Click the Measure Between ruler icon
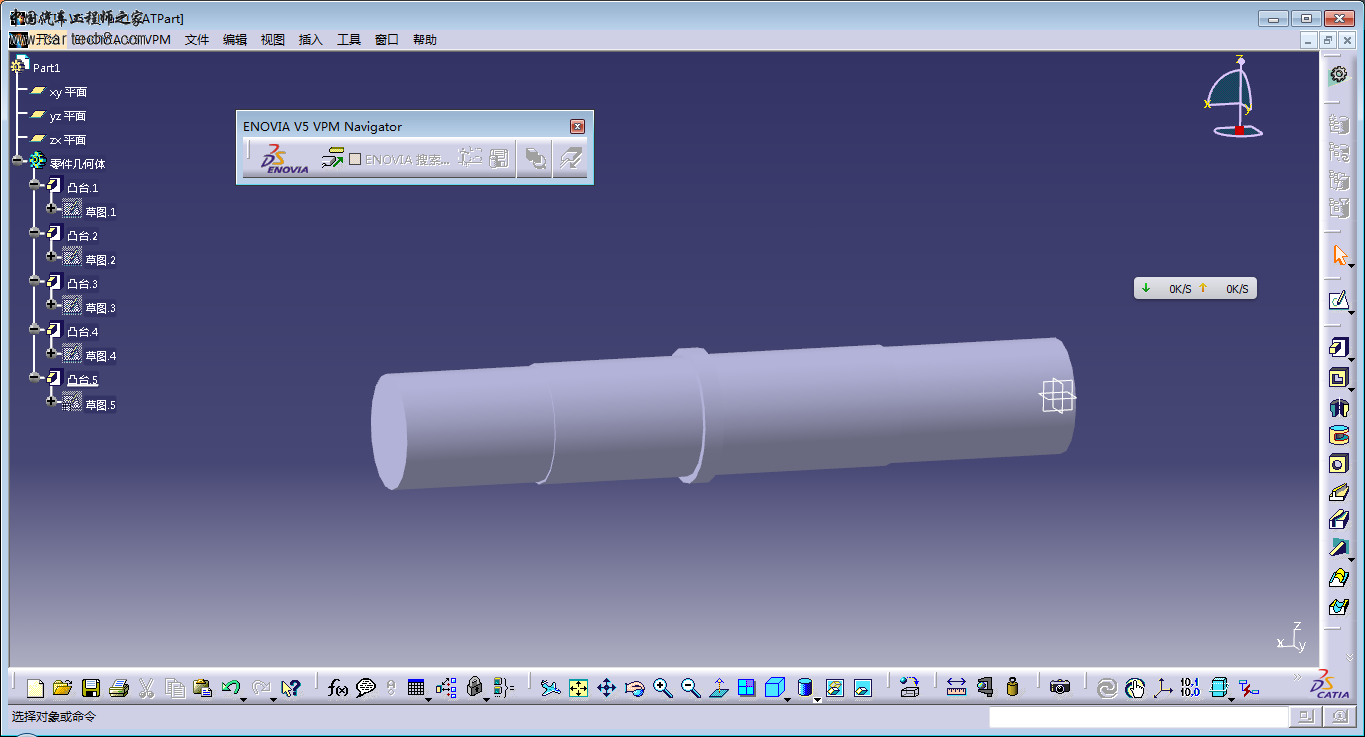 [x=956, y=688]
